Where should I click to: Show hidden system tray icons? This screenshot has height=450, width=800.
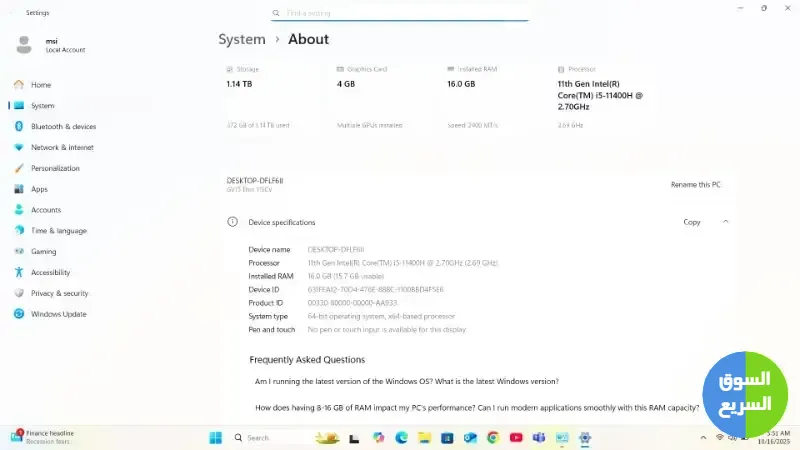click(x=704, y=438)
